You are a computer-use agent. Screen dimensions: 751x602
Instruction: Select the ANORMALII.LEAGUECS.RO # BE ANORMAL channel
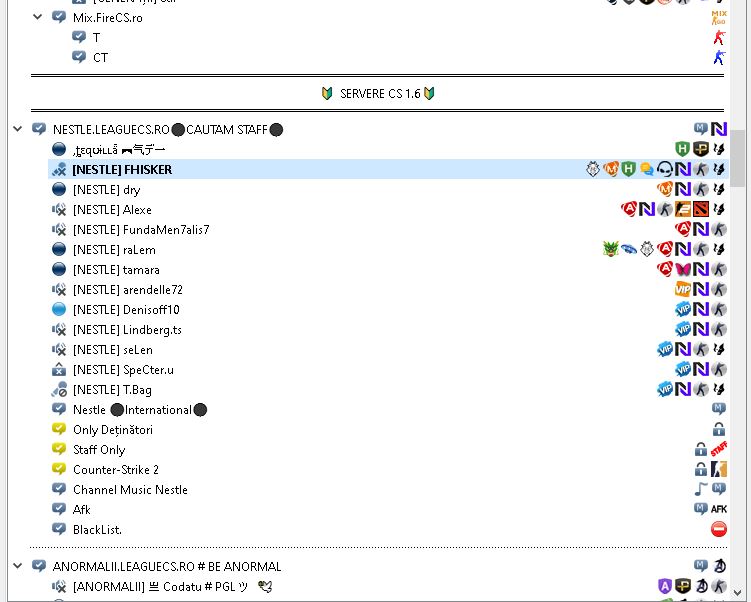tap(167, 567)
